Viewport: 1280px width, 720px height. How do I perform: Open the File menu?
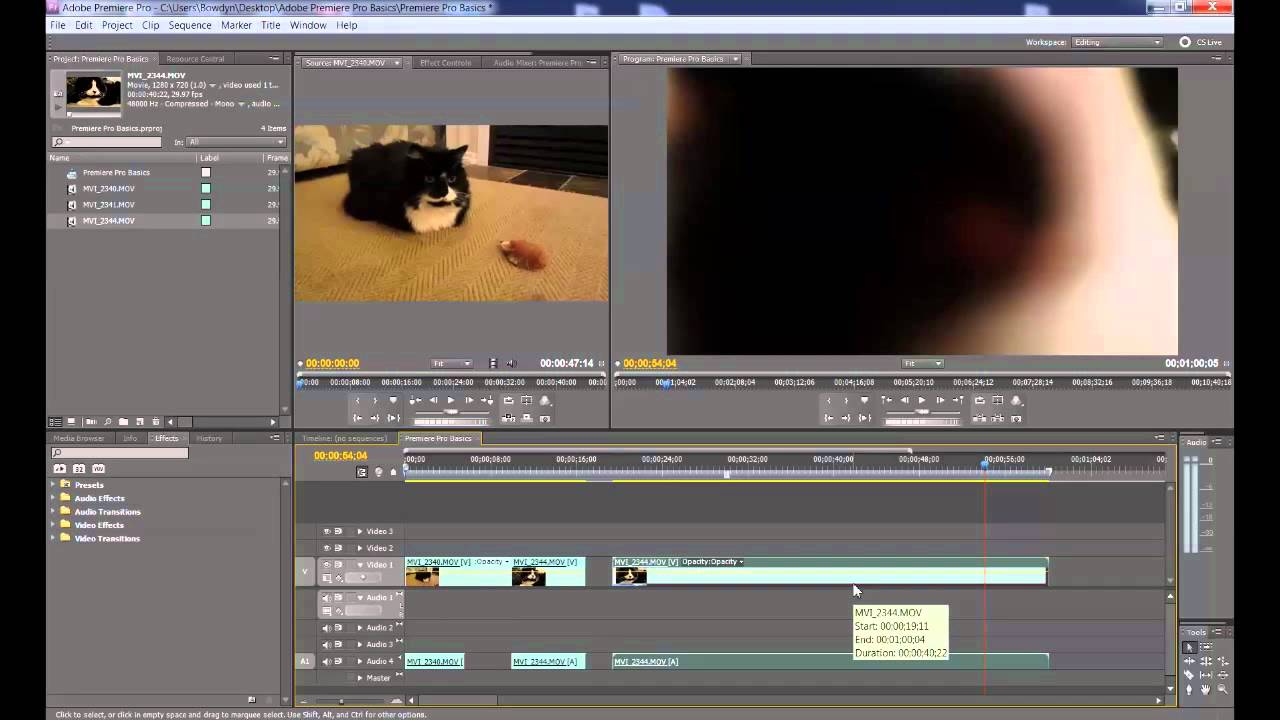(x=58, y=25)
